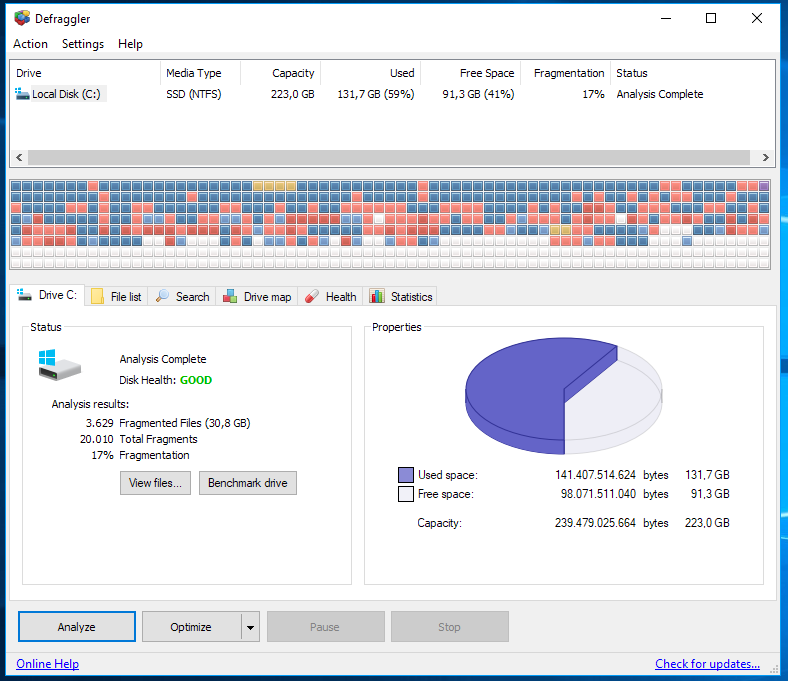Click the Disk Health GOOD text
Image resolution: width=788 pixels, height=681 pixels.
pyautogui.click(x=165, y=380)
